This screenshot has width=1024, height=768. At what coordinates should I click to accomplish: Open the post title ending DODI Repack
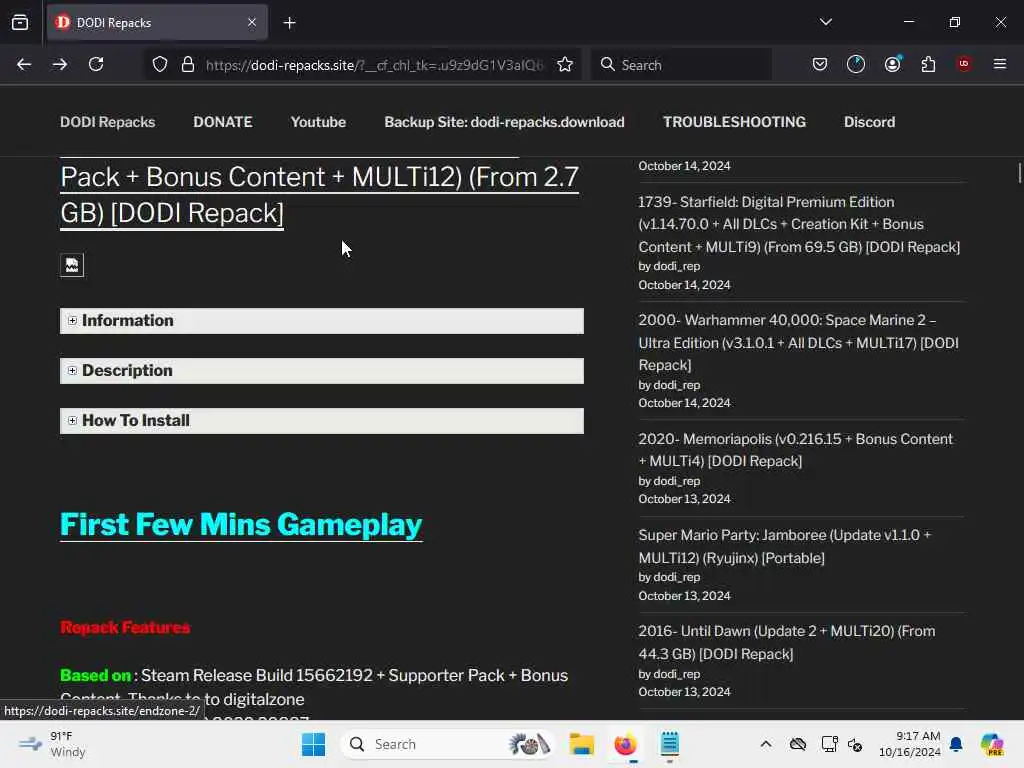click(x=319, y=195)
